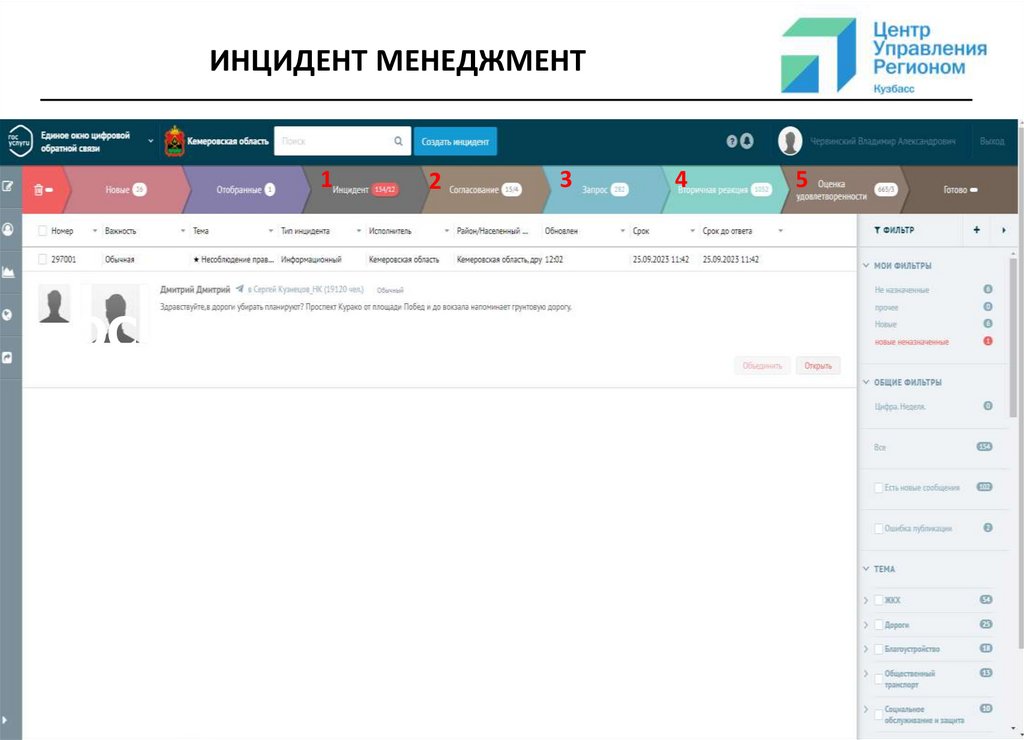Tick the checkbox for incident 297001
The width and height of the screenshot is (1024, 740).
click(x=42, y=259)
